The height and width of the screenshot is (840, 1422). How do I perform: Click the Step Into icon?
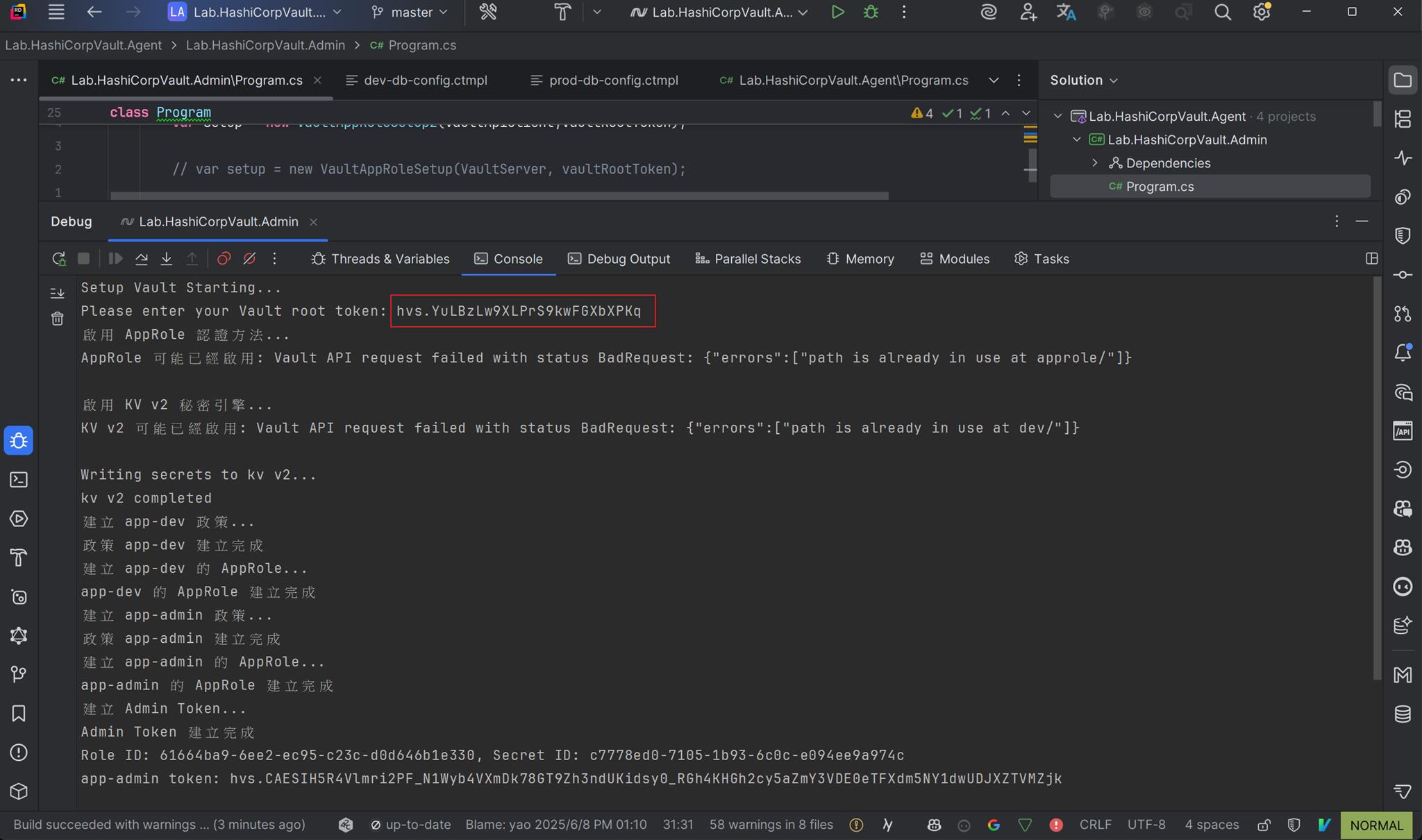[167, 259]
